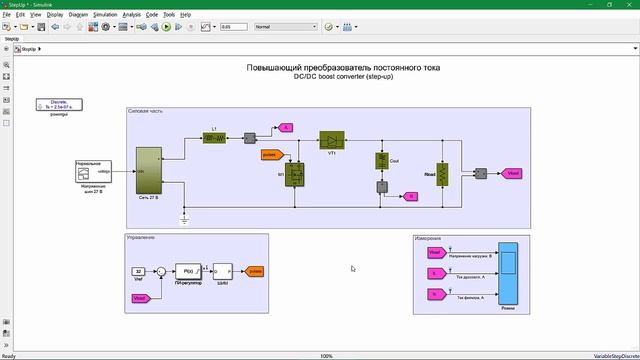Open the Analysis menu
Image resolution: width=640 pixels, height=360 pixels.
coord(131,15)
